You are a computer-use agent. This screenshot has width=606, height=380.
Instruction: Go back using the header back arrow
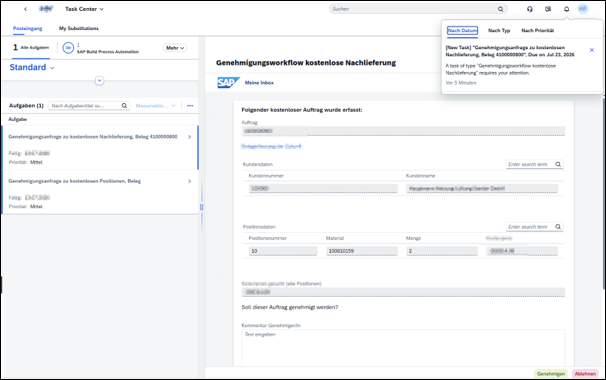(x=26, y=9)
